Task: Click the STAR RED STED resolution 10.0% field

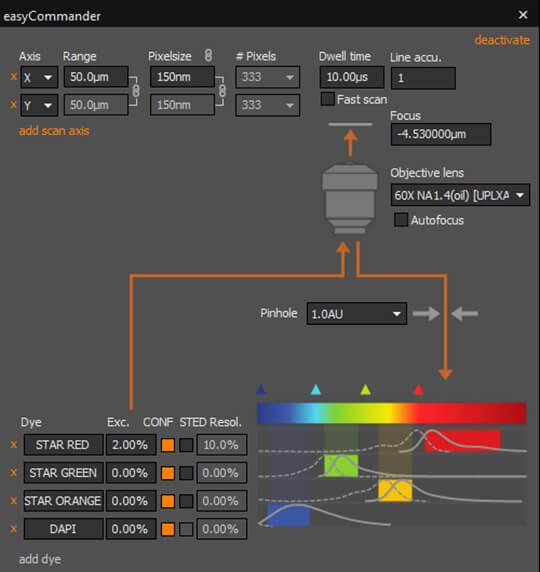Action: tap(222, 445)
